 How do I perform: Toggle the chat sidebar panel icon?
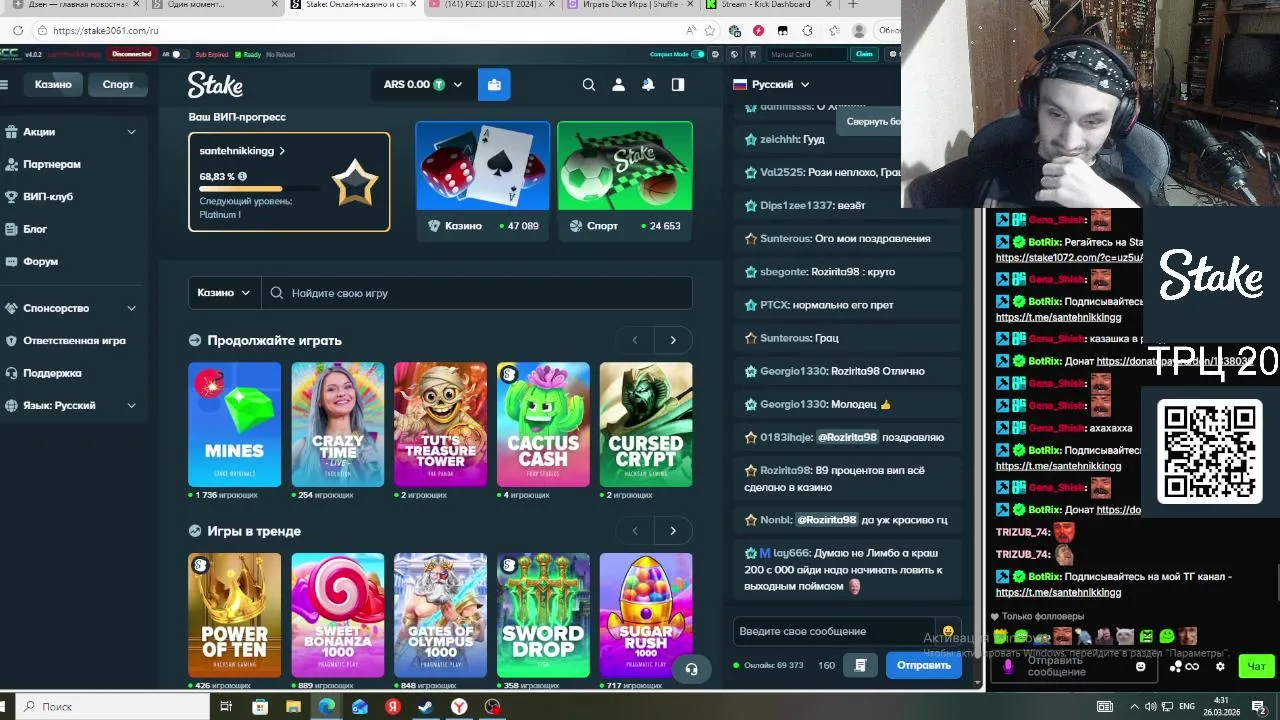pyautogui.click(x=678, y=85)
